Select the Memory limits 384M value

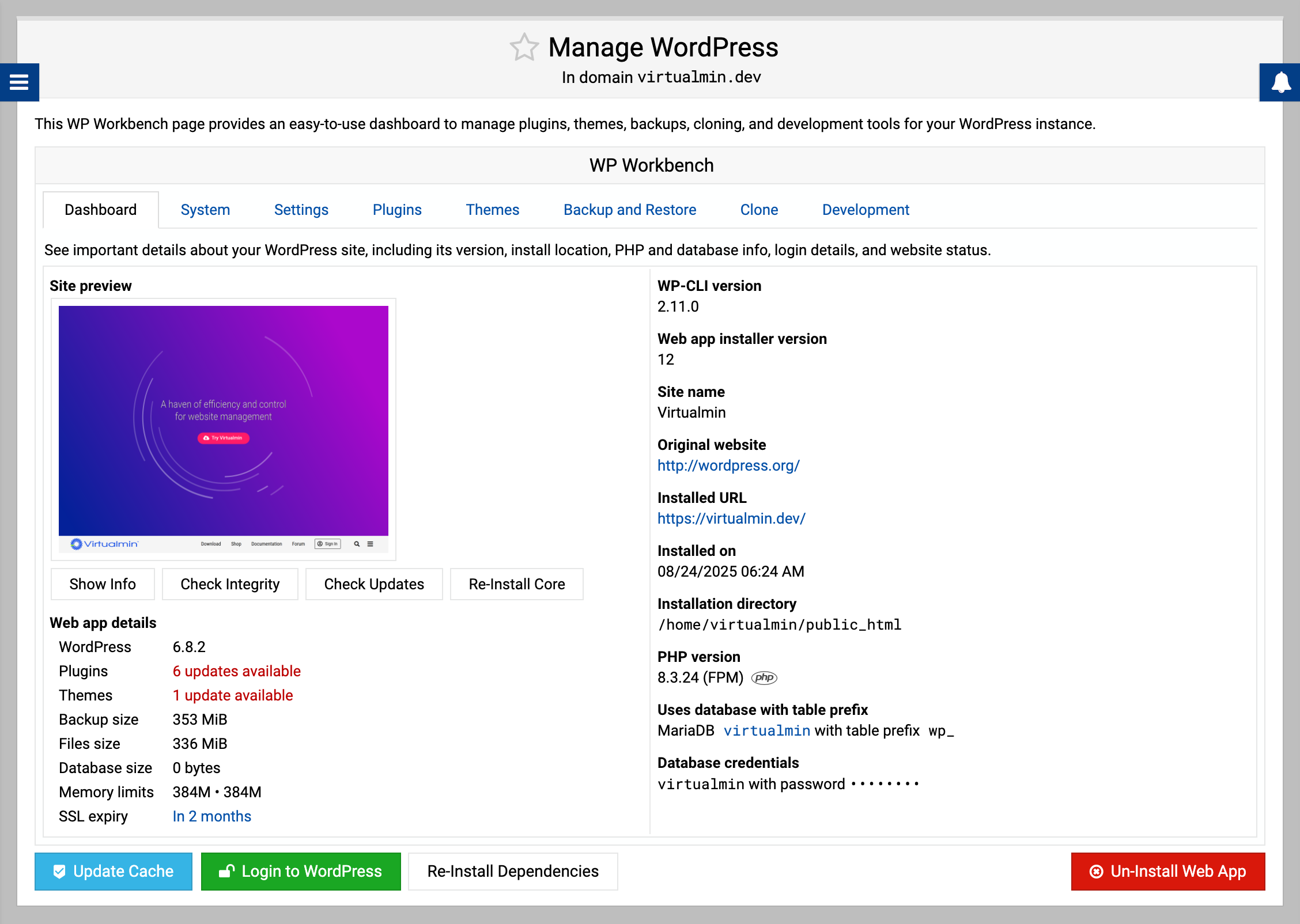click(217, 792)
